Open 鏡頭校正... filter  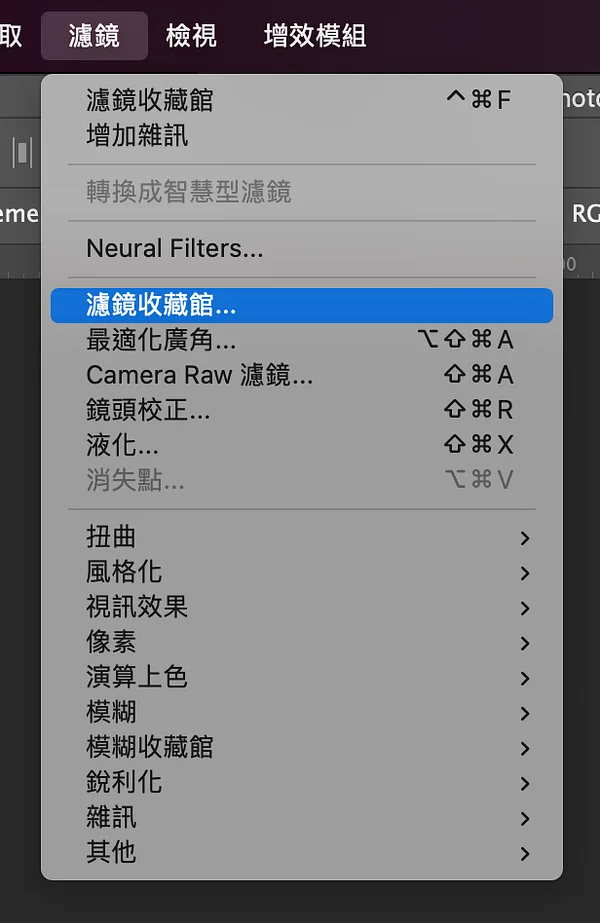click(301, 410)
